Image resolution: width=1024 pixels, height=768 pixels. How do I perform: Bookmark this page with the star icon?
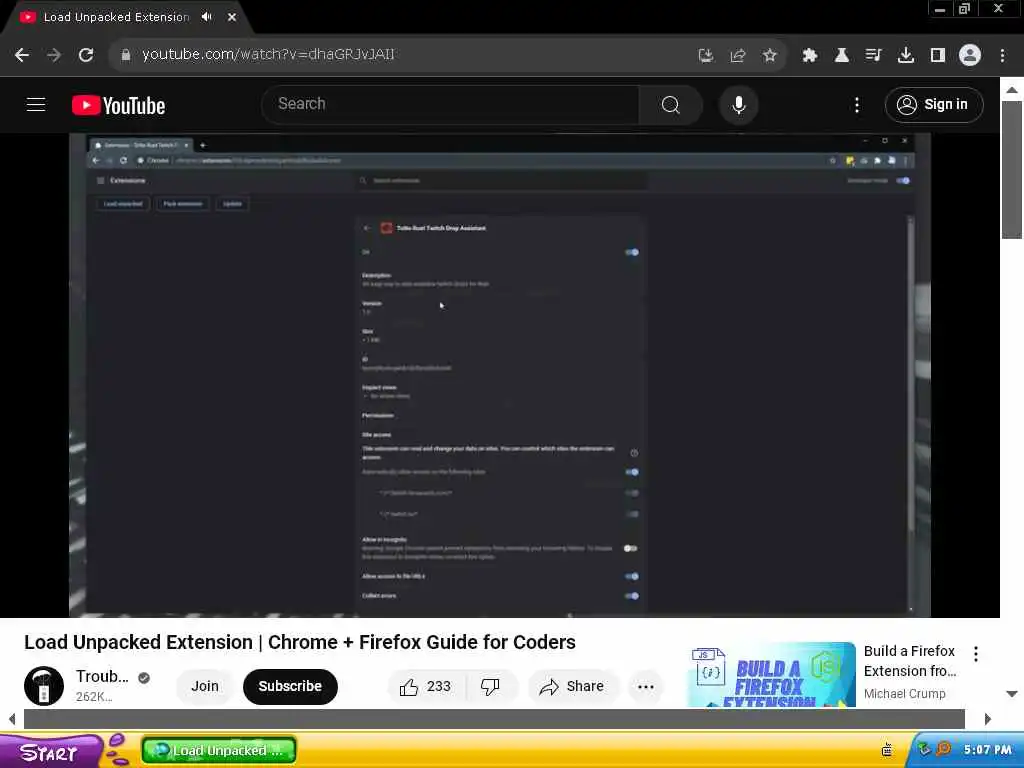tap(770, 56)
